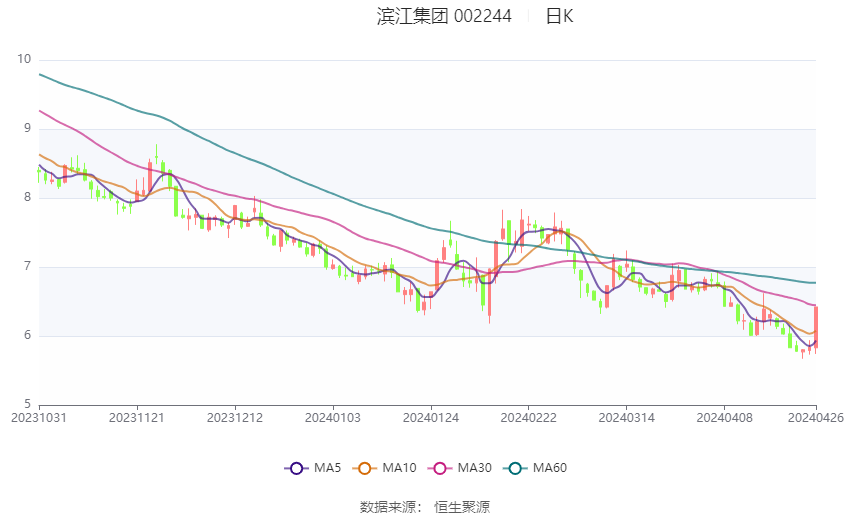Click the y-axis value 7
This screenshot has width=850, height=517.
(x=28, y=267)
